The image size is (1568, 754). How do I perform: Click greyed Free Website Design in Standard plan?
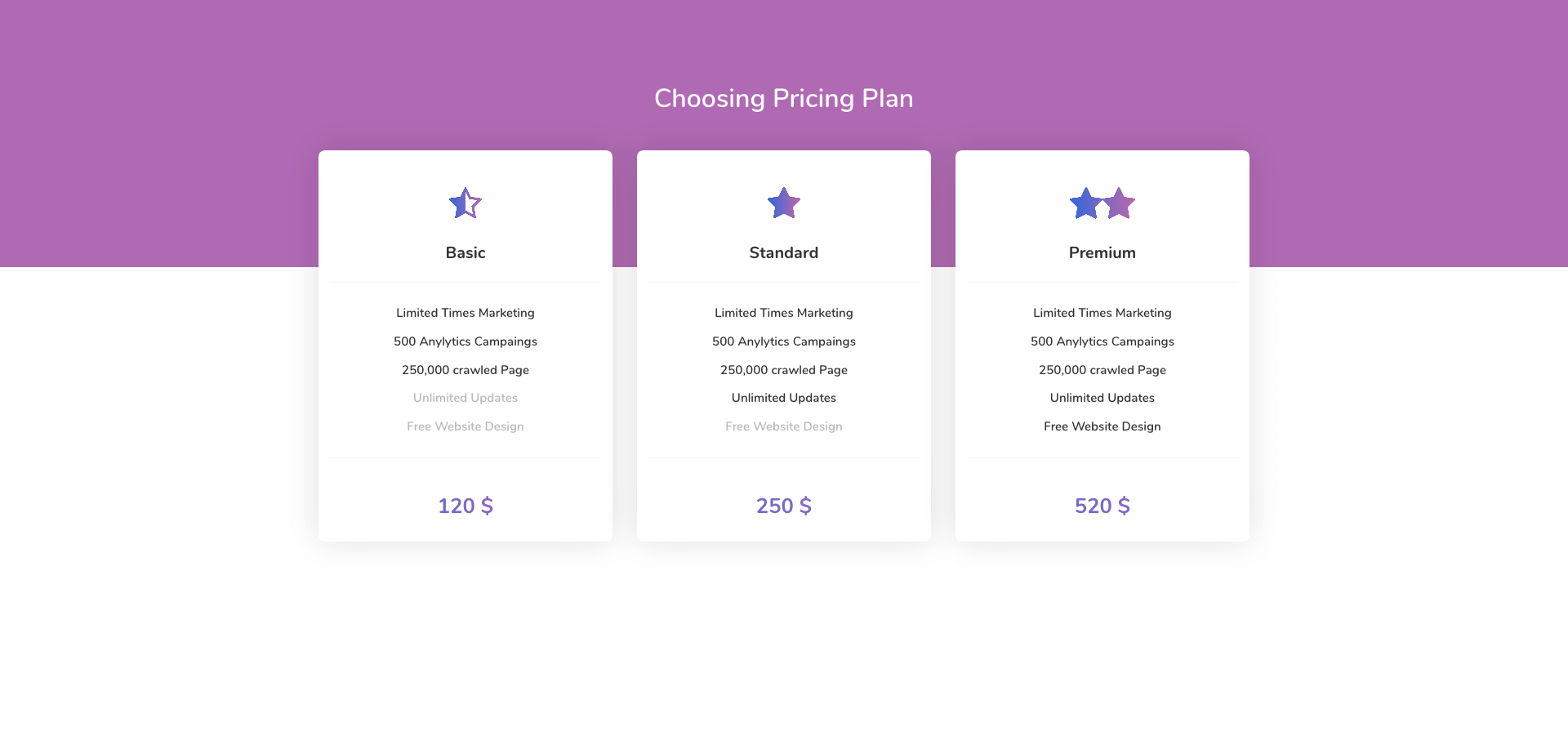click(x=784, y=426)
